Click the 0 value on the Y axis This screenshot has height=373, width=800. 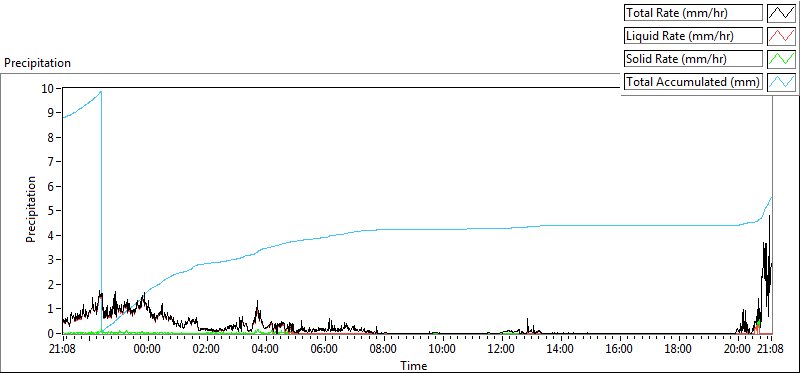[x=51, y=333]
